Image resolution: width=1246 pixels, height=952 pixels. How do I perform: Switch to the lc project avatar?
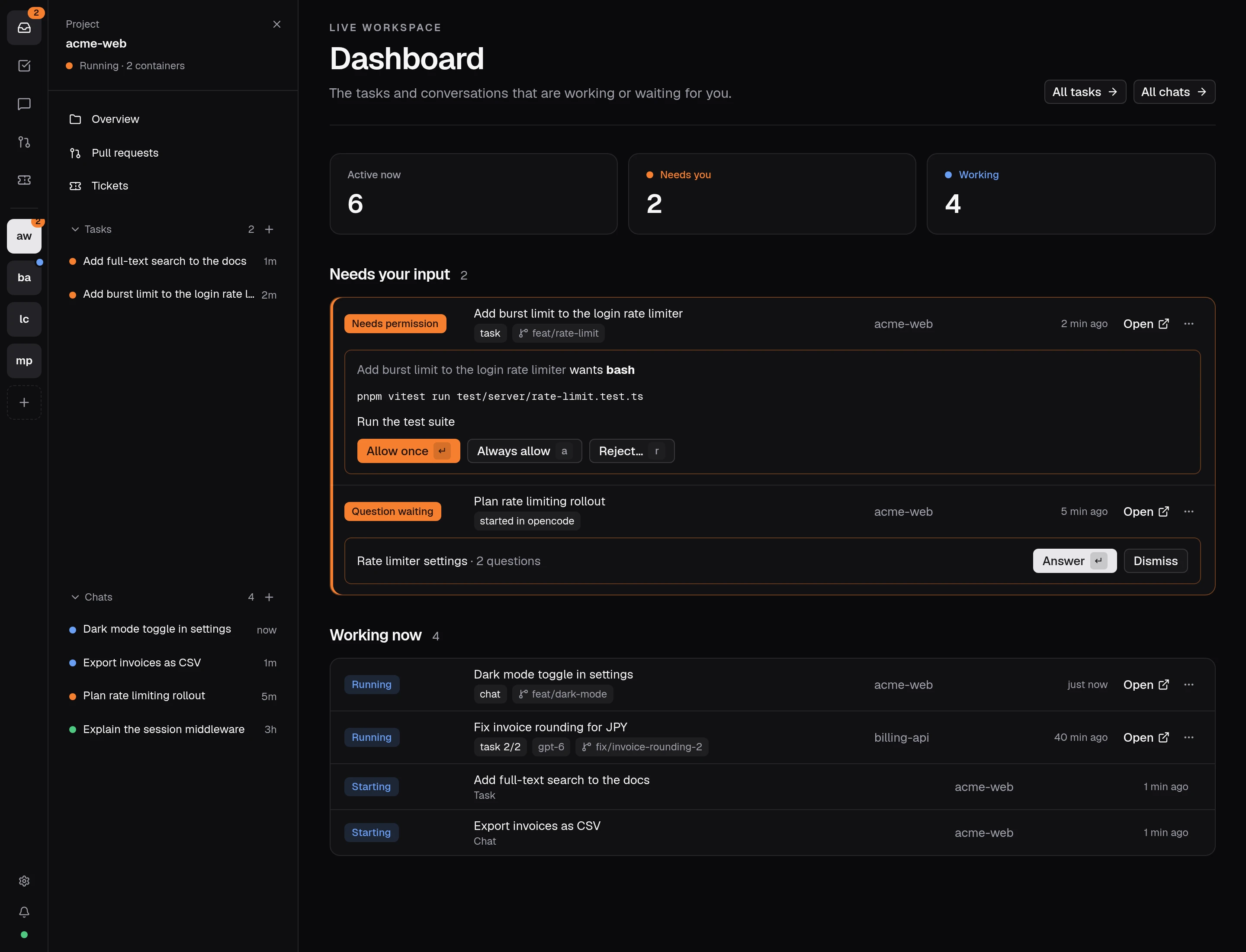[x=24, y=319]
